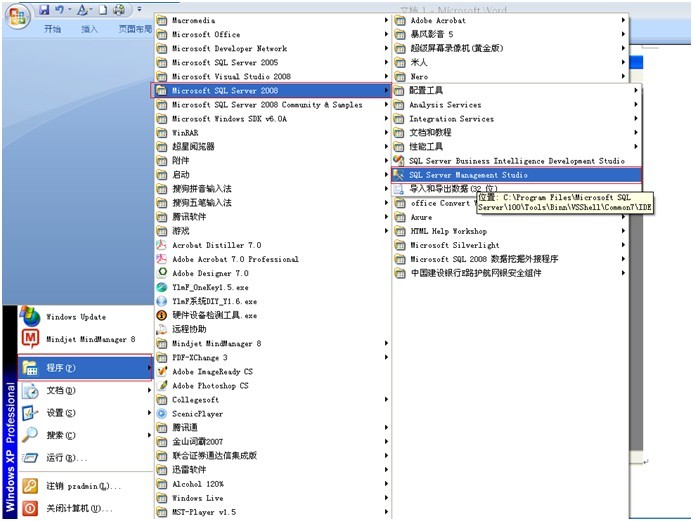Click the Windows Update icon

(30, 316)
